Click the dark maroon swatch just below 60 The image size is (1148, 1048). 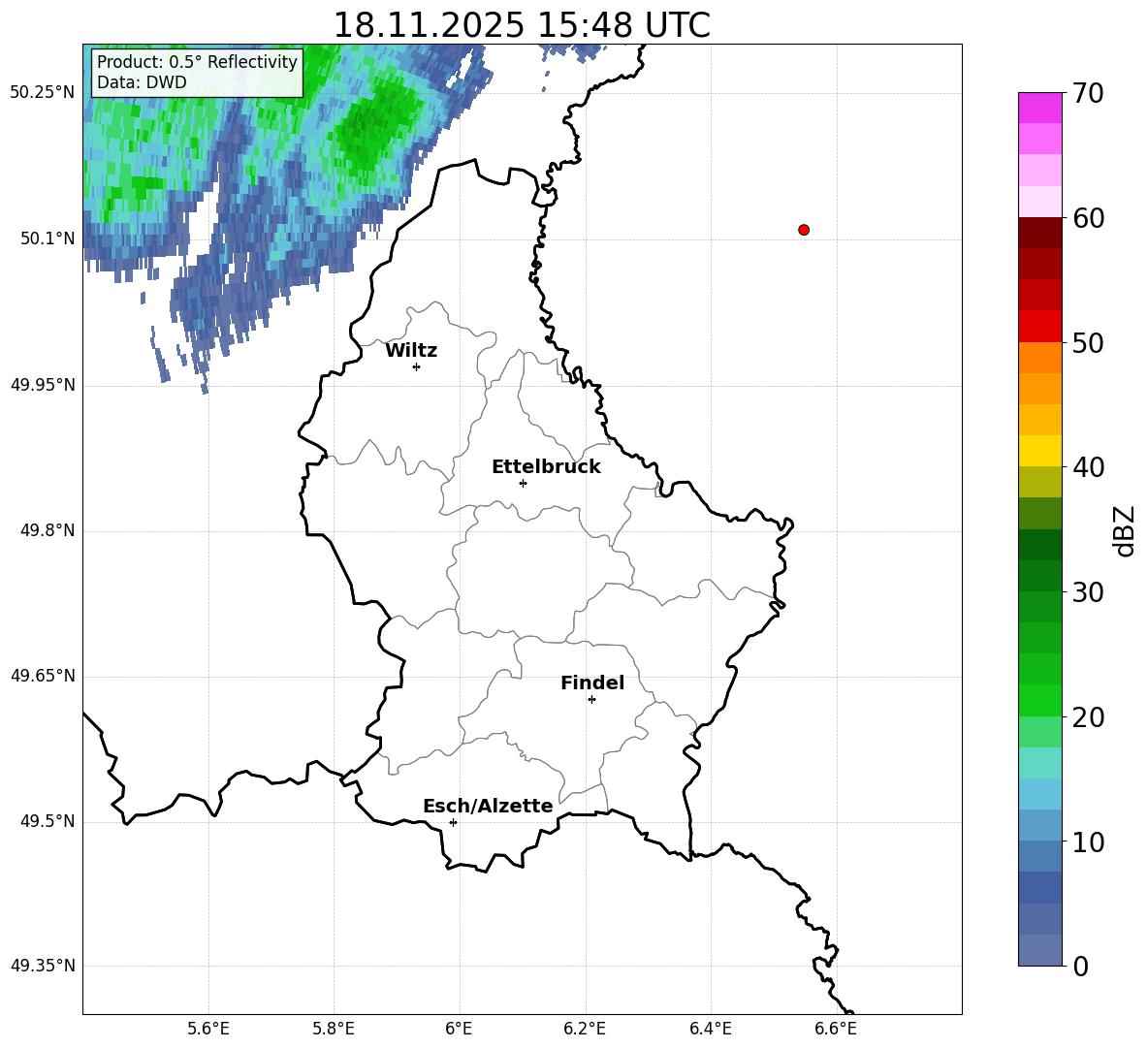pos(1039,233)
